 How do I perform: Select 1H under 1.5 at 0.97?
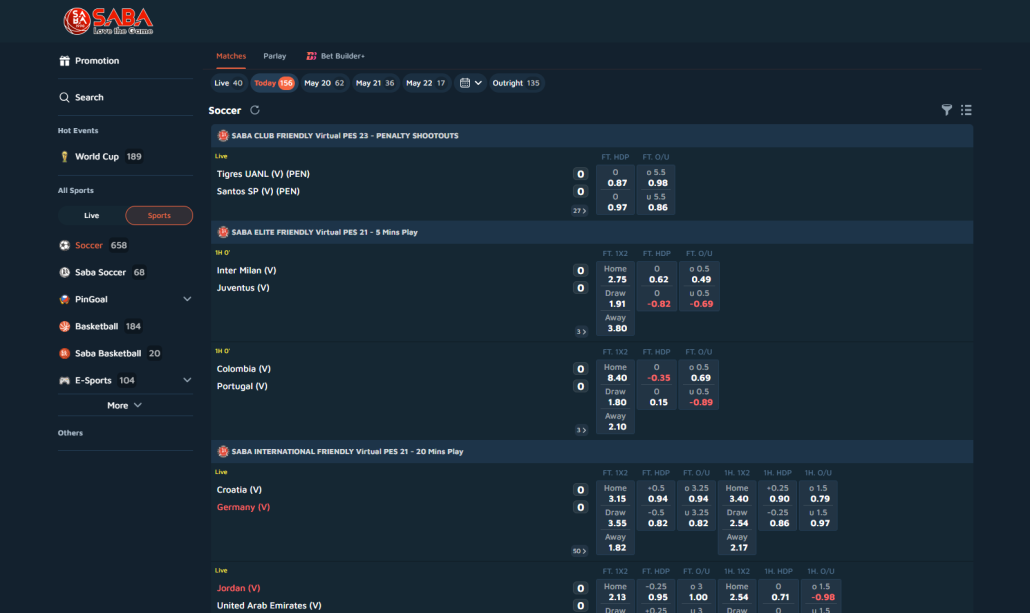(x=818, y=518)
